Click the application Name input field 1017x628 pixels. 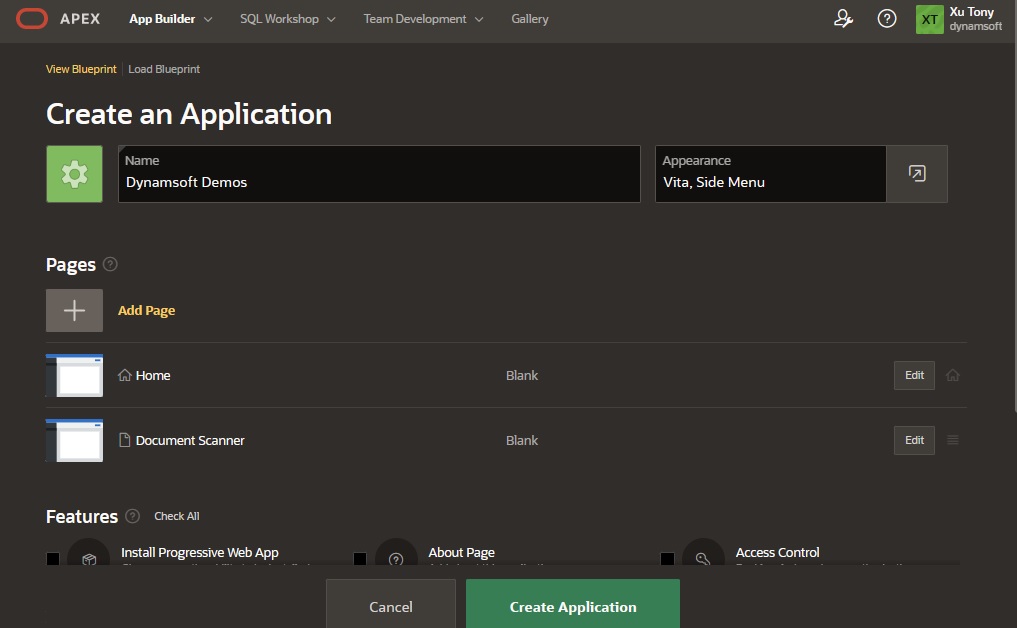pyautogui.click(x=379, y=182)
